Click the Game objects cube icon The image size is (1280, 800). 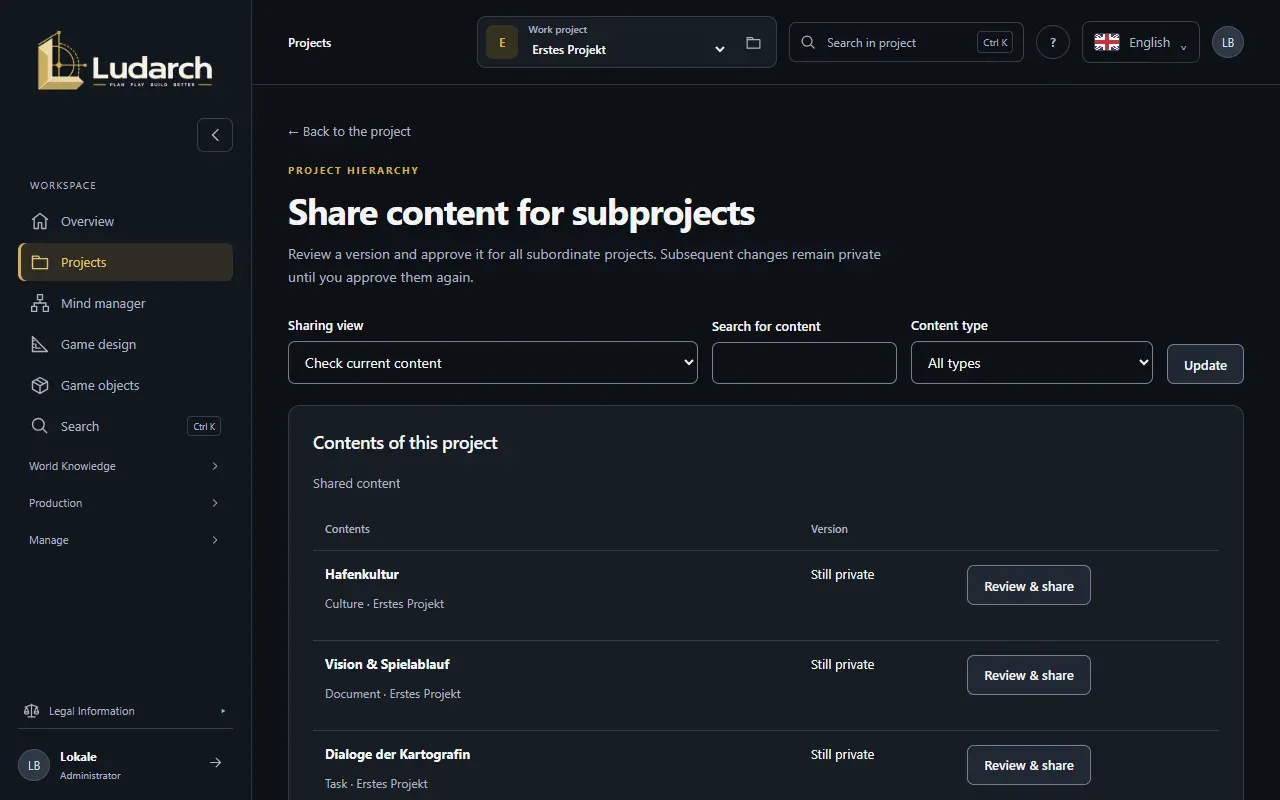tap(40, 385)
